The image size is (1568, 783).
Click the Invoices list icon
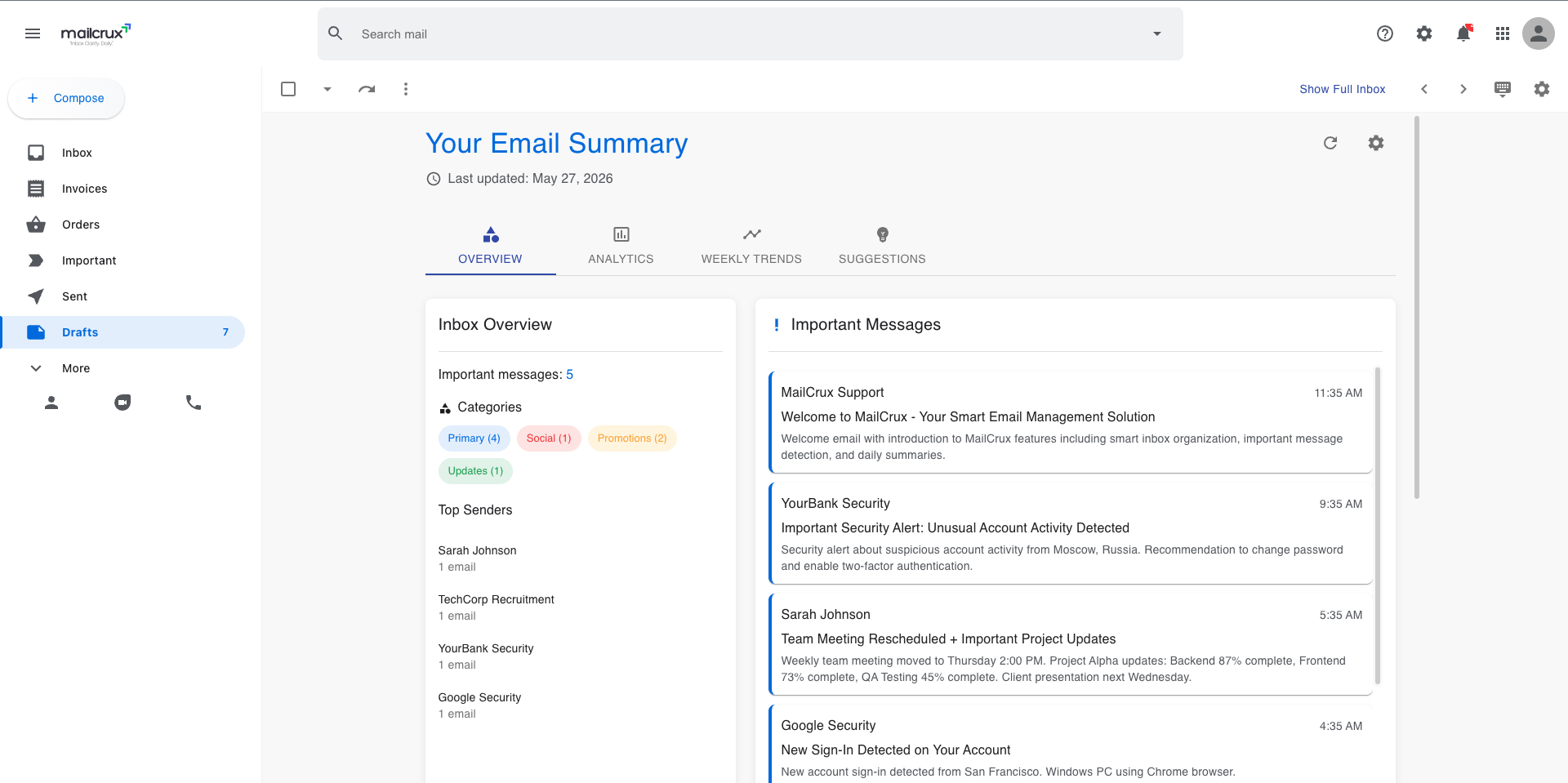tap(36, 189)
